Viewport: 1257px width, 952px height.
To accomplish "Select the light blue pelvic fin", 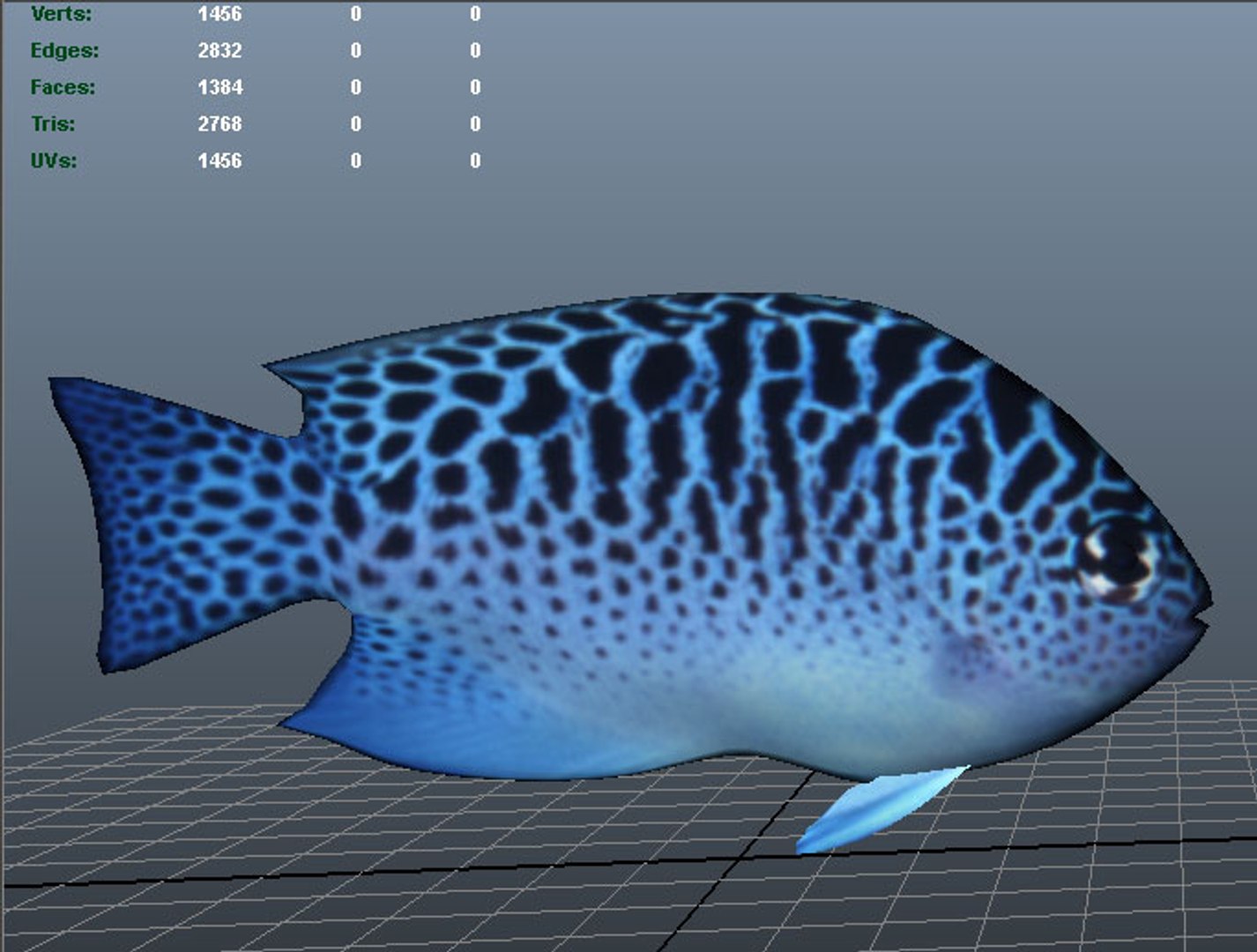I will pos(881,808).
